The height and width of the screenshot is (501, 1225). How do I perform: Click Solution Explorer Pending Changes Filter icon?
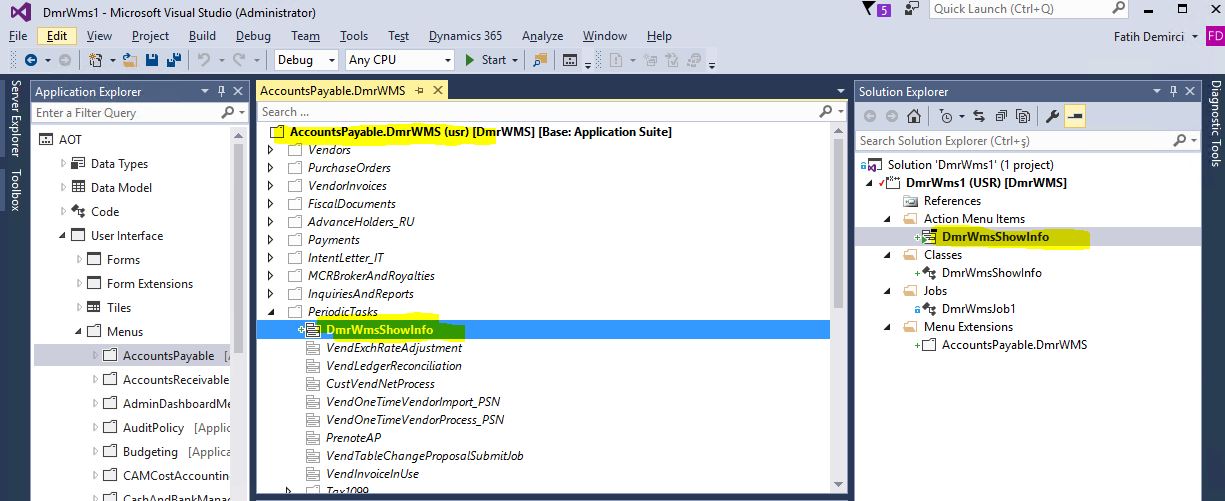point(946,116)
